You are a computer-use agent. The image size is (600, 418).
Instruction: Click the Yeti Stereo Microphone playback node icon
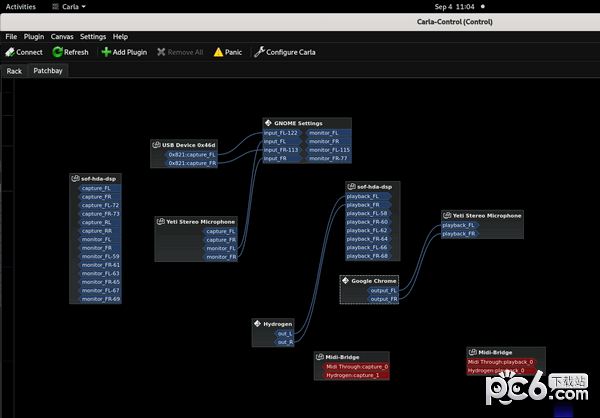447,216
